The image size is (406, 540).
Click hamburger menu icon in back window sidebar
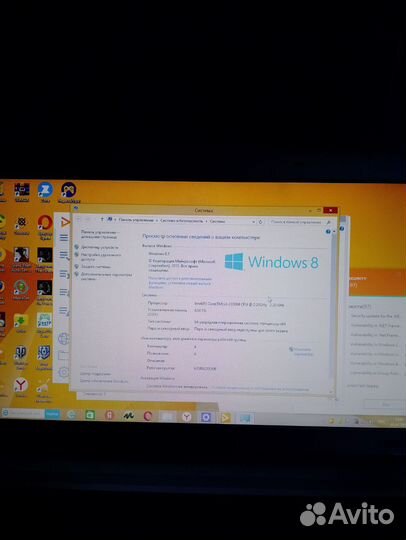click(64, 237)
